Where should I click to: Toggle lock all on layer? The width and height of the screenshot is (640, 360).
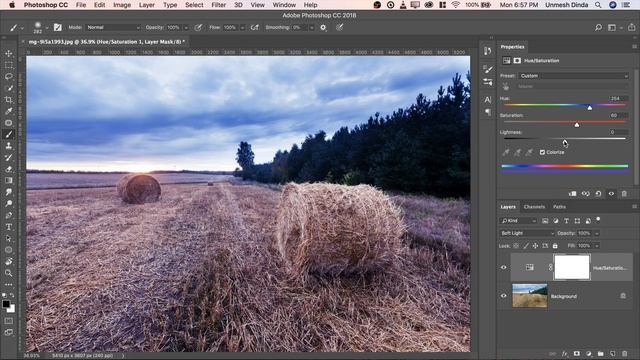click(x=555, y=246)
